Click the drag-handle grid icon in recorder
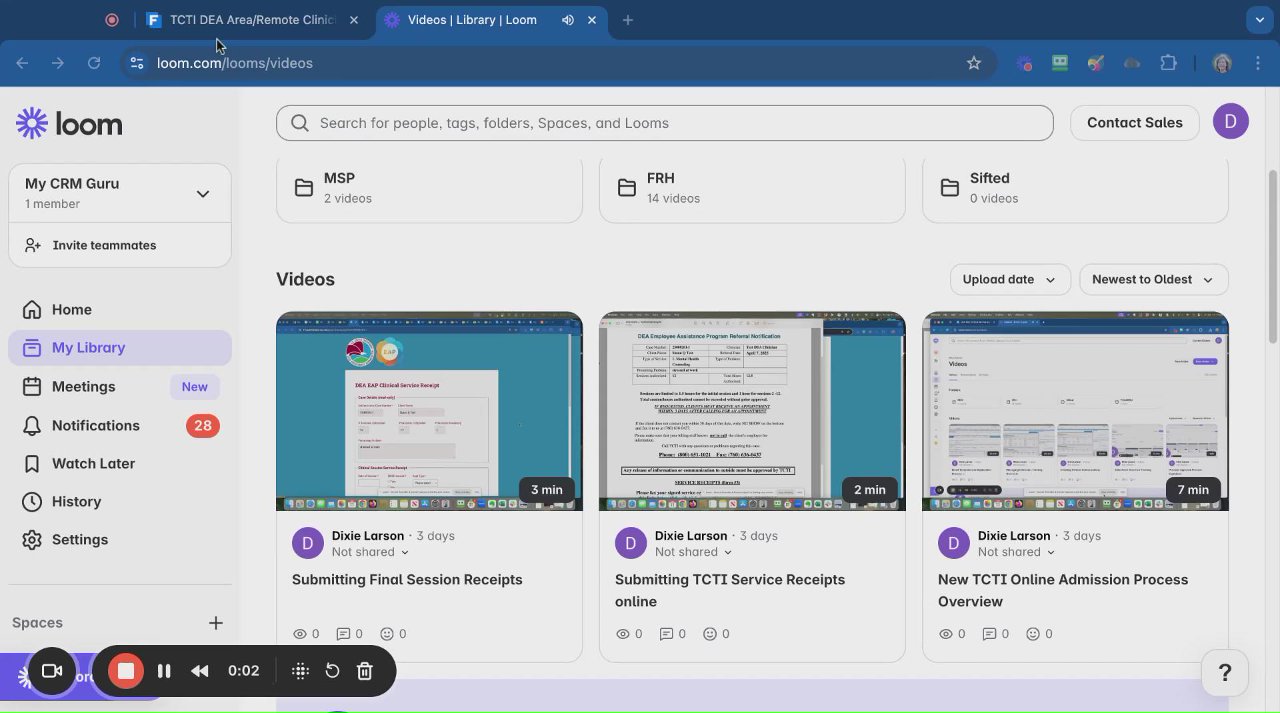 click(x=300, y=671)
